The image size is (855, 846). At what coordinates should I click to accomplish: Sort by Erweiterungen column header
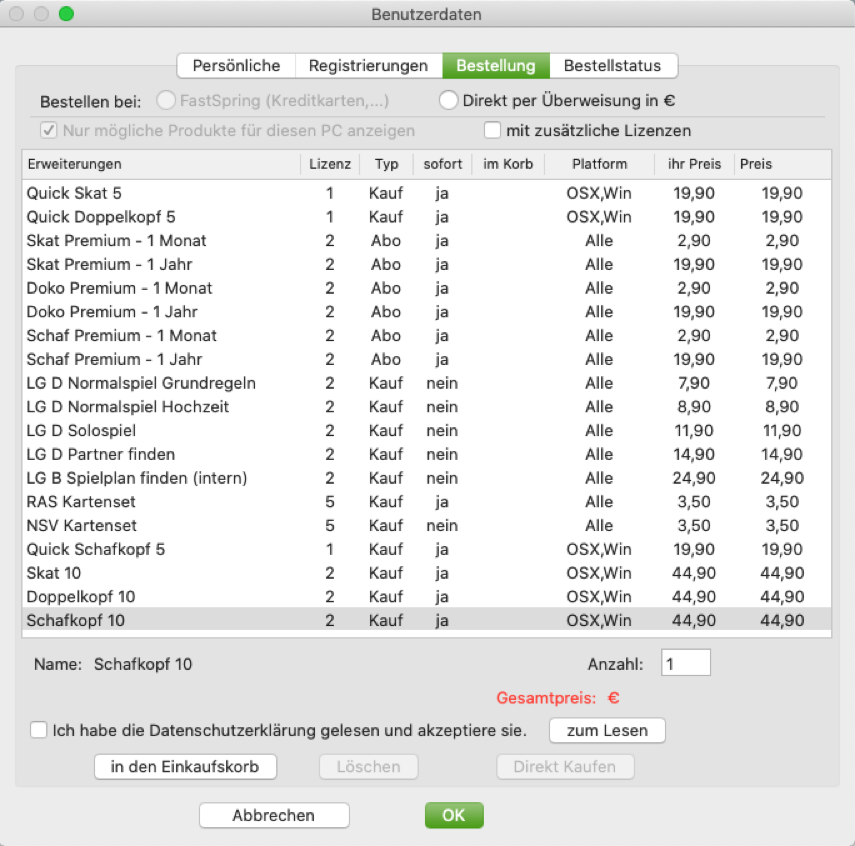pyautogui.click(x=160, y=164)
